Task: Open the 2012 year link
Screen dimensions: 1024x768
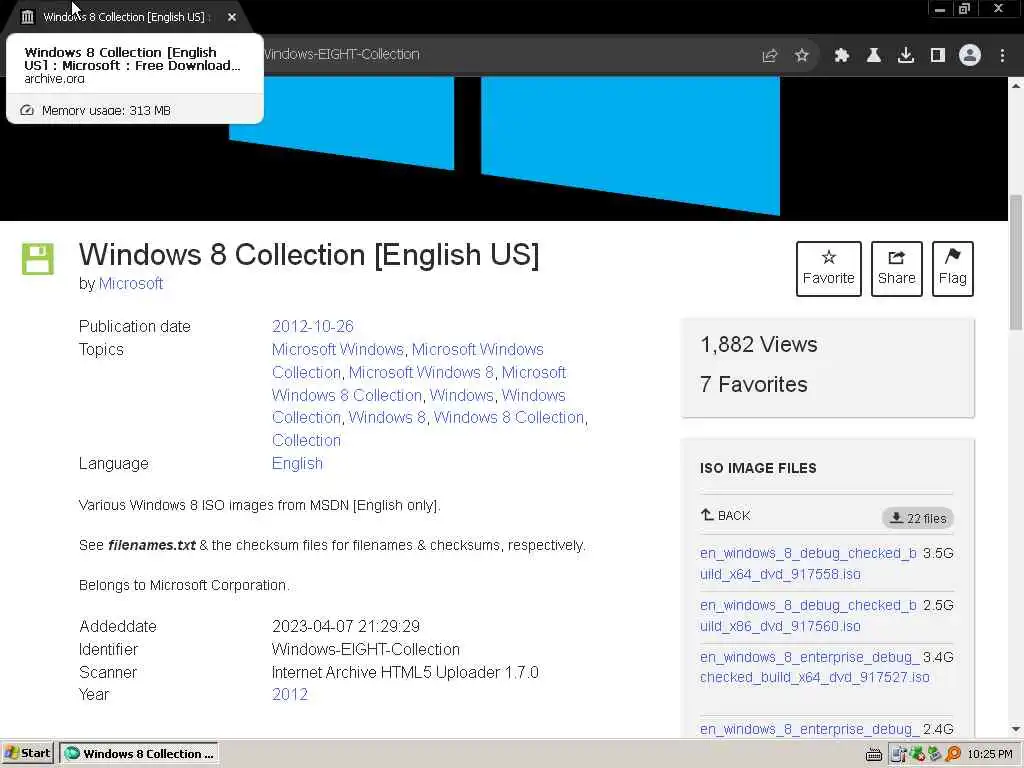Action: coord(289,694)
